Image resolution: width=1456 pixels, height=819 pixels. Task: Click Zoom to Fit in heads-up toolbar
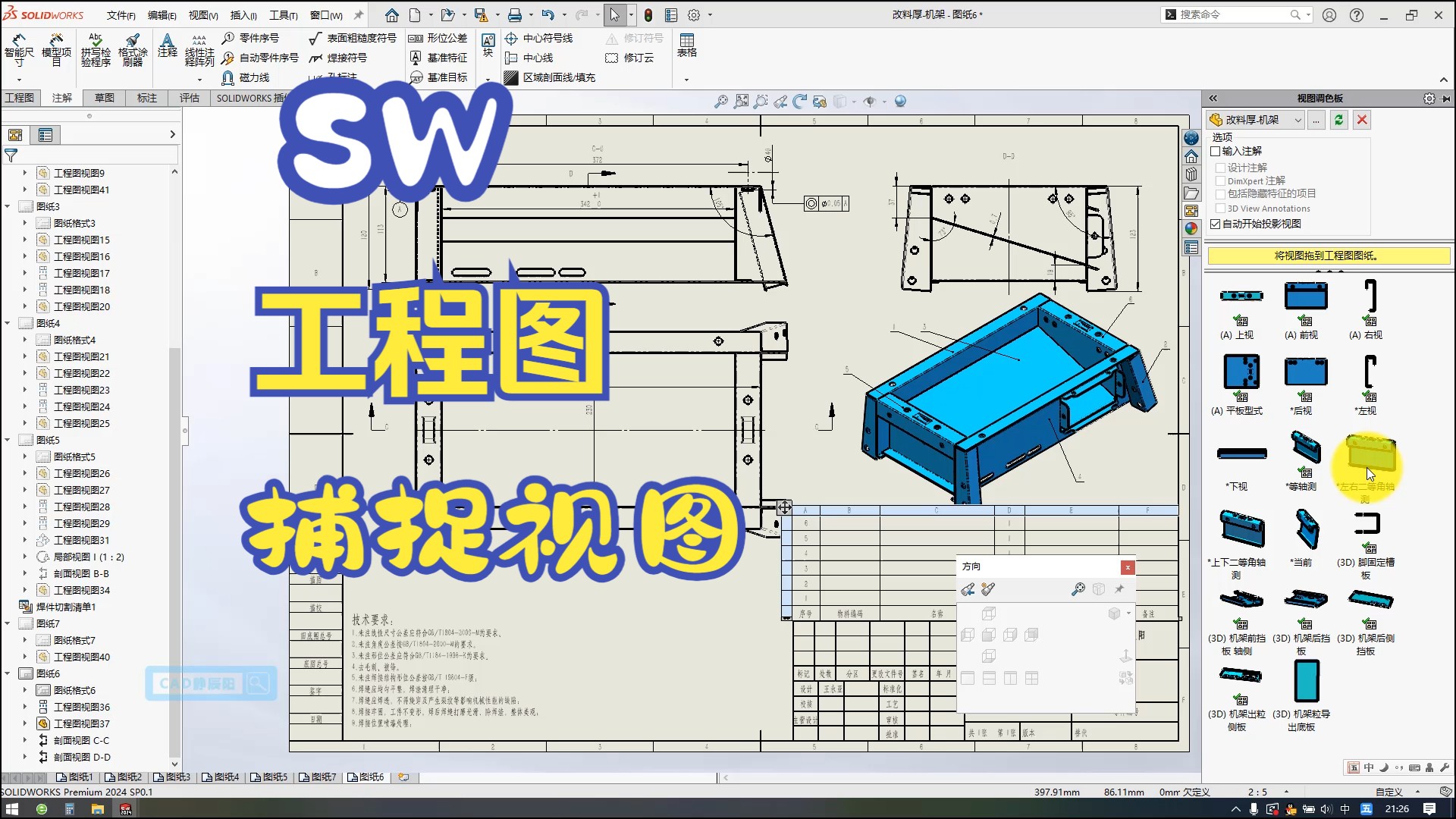tap(721, 101)
